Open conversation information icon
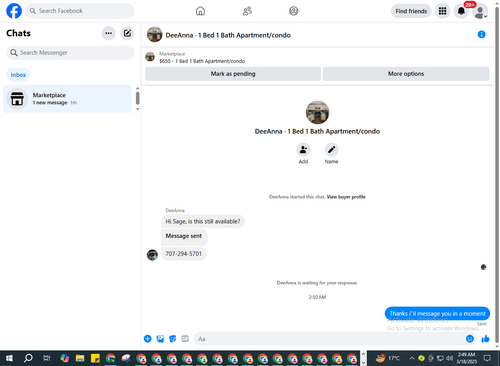Screen dimensions: 500x366 tap(481, 34)
